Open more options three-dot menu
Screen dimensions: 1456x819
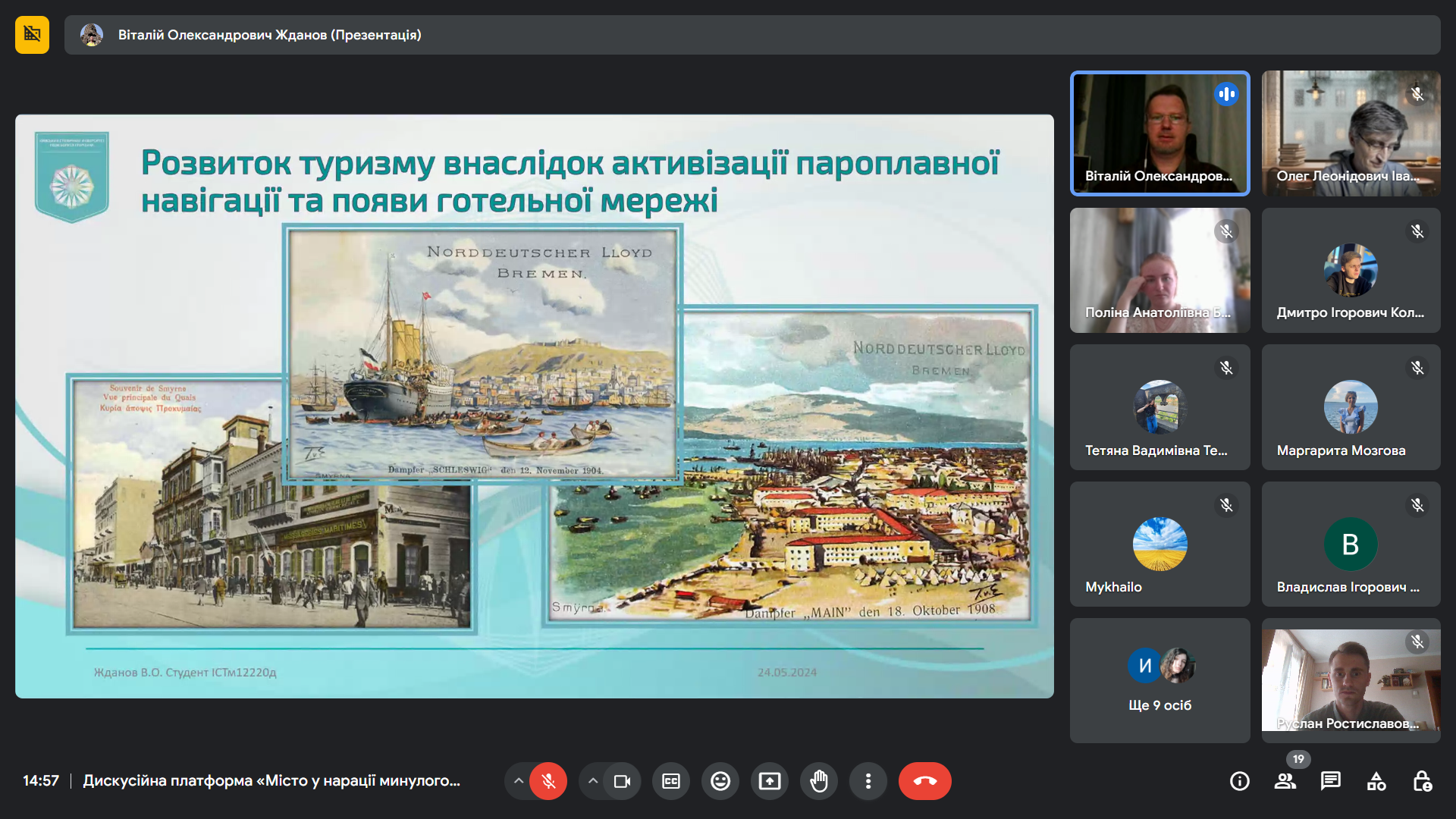[868, 781]
